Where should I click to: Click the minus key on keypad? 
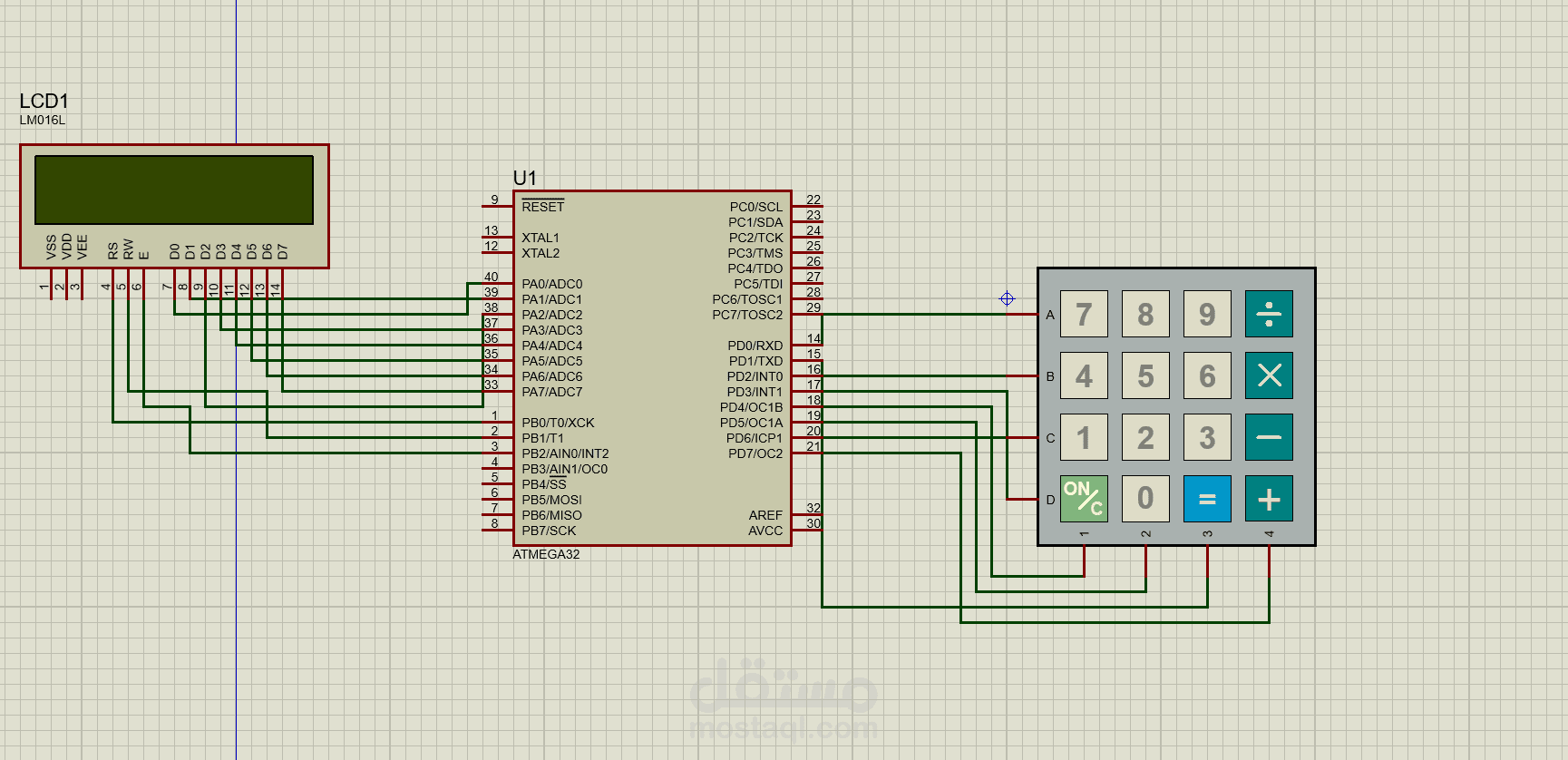[1269, 437]
